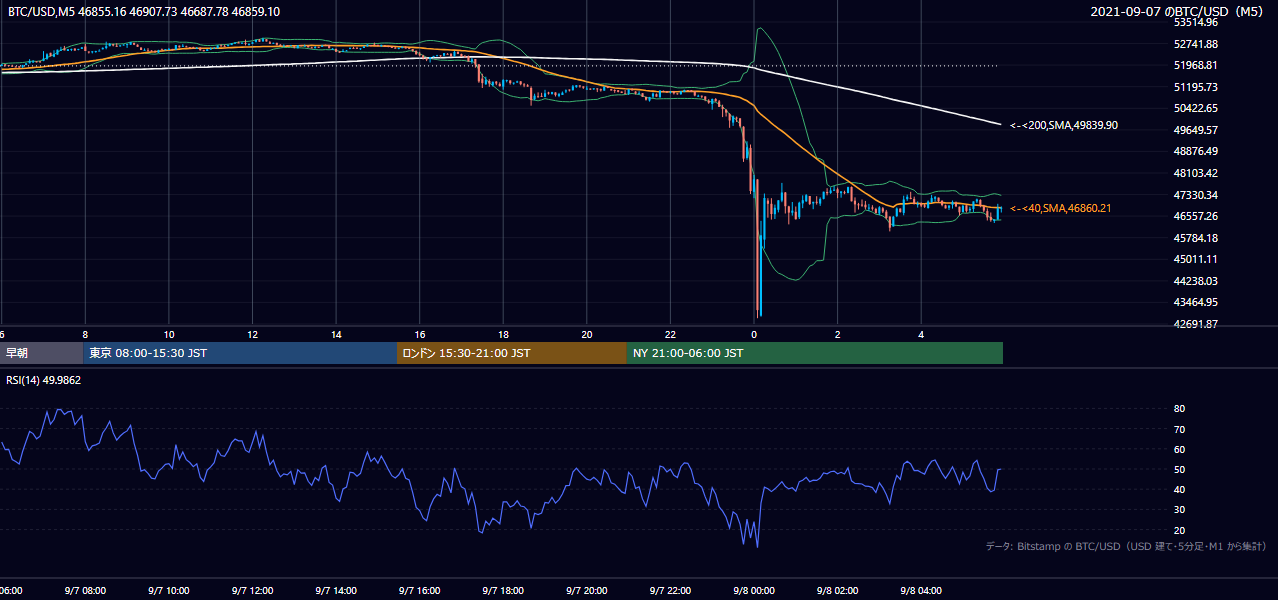
Task: Click the RSI(14) 49.9862 indicator label
Action: [x=44, y=380]
